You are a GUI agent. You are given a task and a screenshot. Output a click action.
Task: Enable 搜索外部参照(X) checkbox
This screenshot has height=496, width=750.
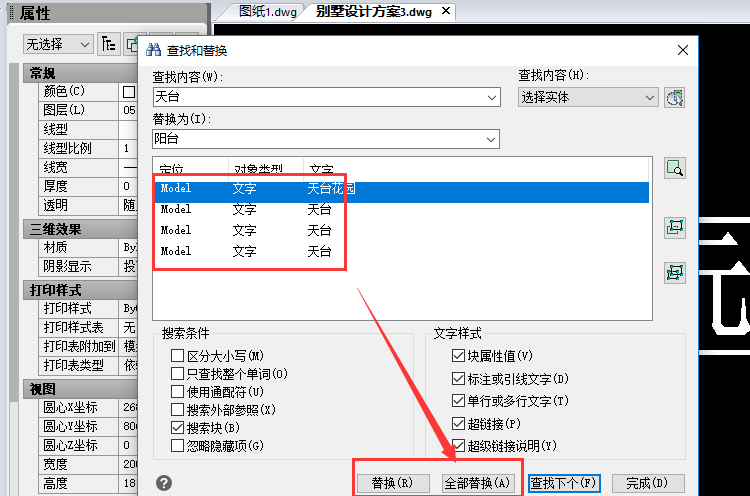coord(177,409)
